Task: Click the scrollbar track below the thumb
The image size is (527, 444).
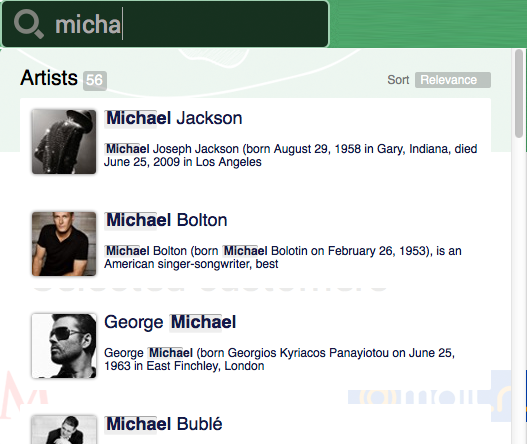Action: [x=519, y=289]
